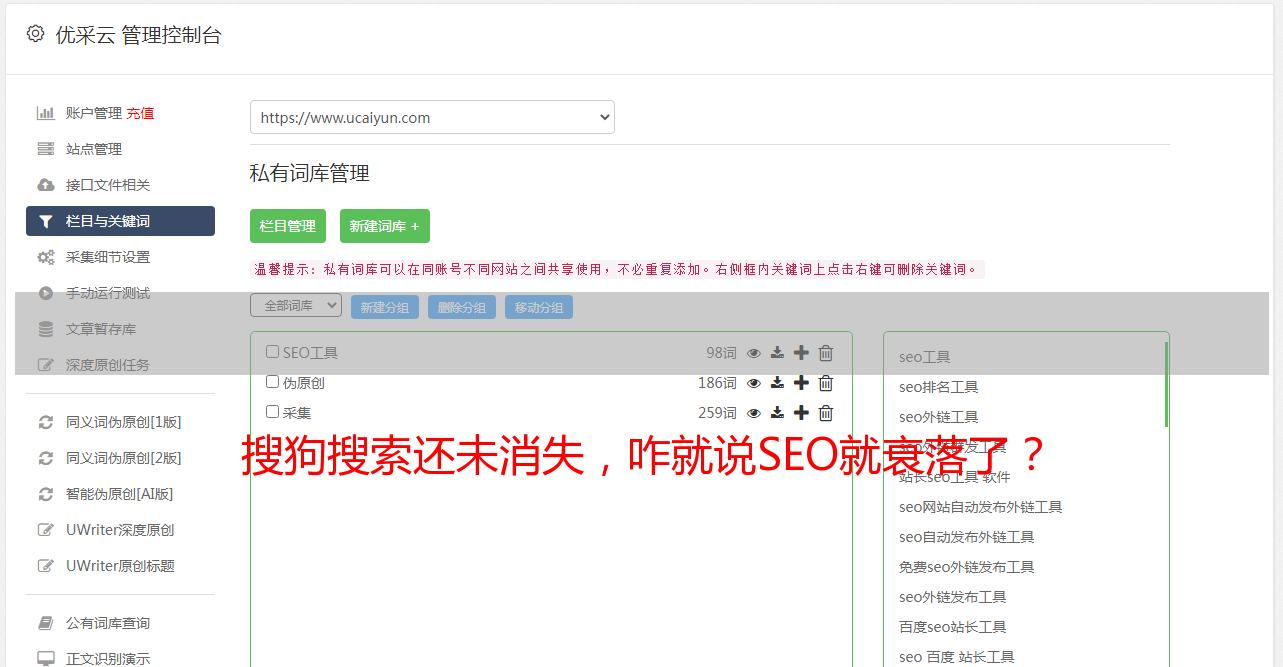The image size is (1283, 667).
Task: Open 正文识别演示 menu item
Action: (x=108, y=659)
